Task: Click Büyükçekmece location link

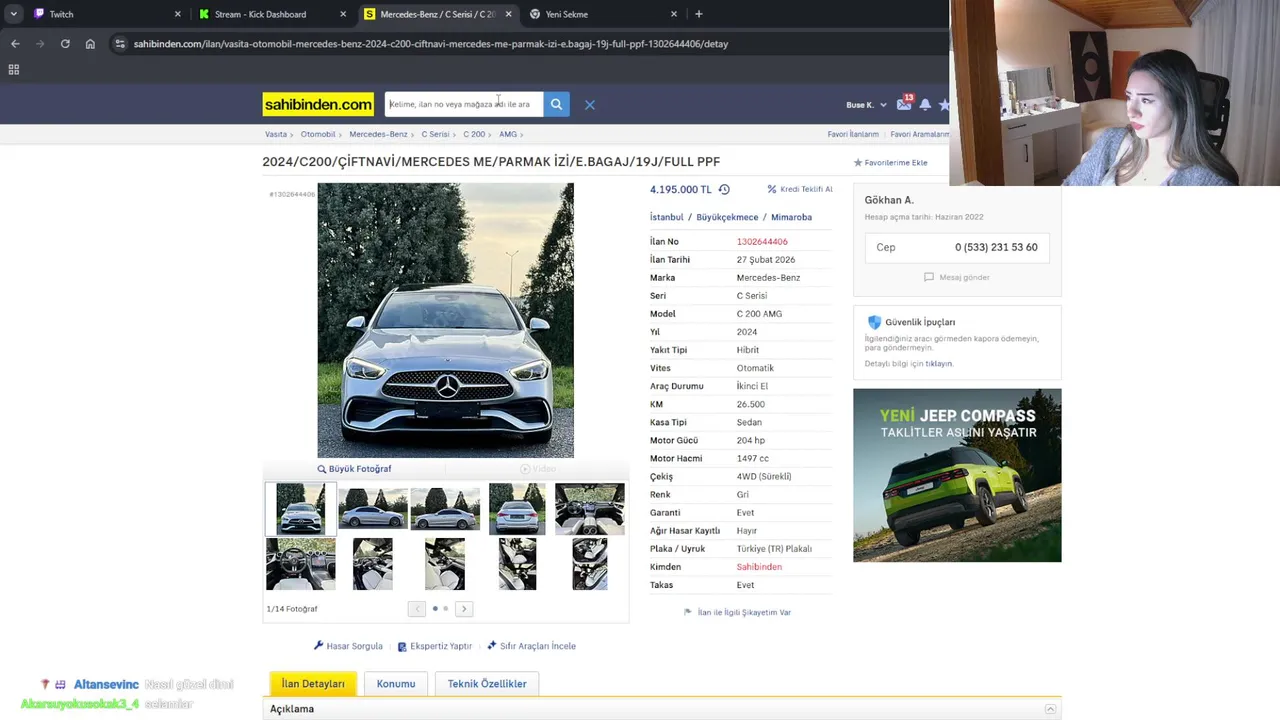Action: tap(727, 217)
